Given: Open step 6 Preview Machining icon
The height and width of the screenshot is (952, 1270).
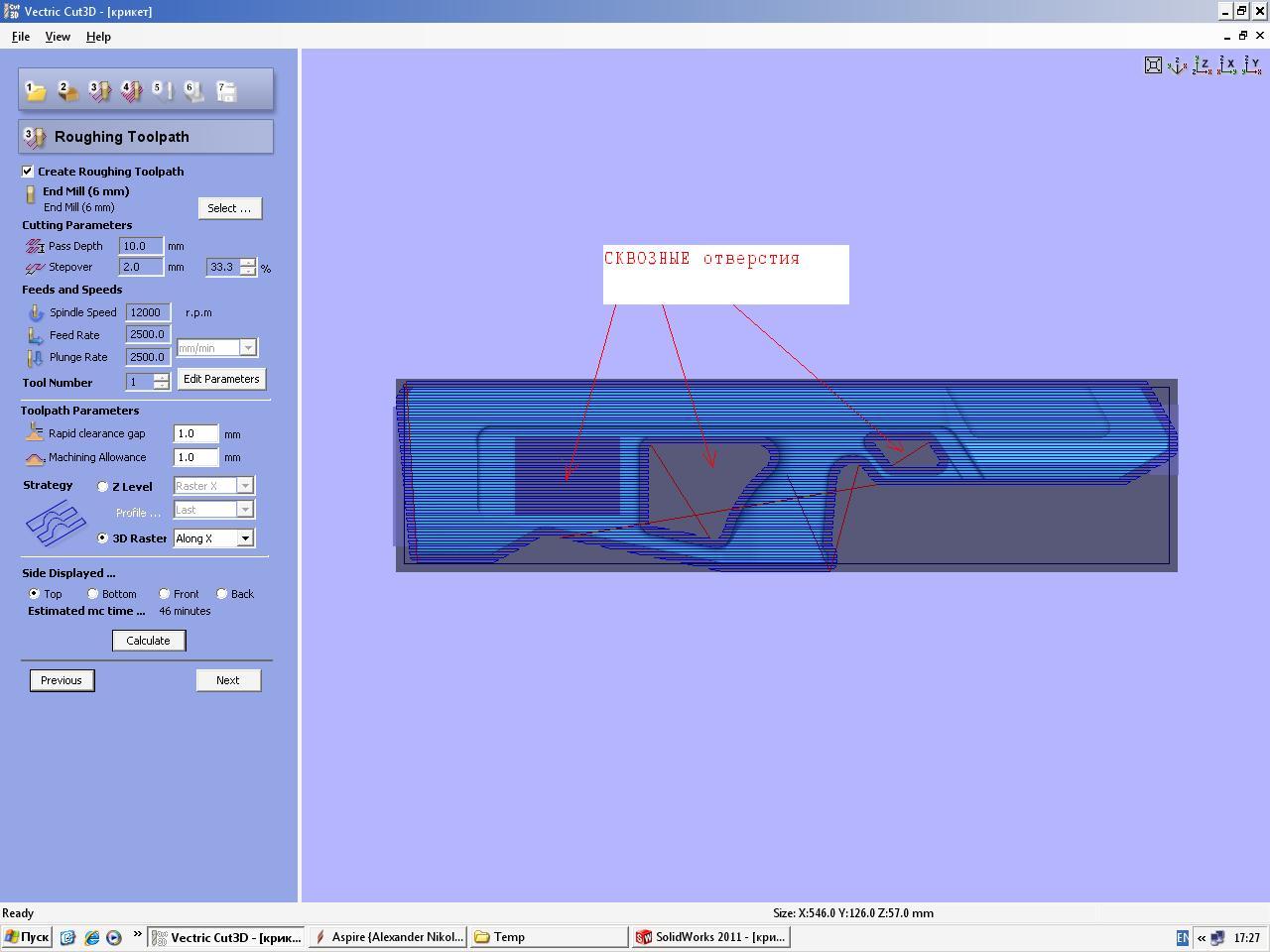Looking at the screenshot, I should click(x=194, y=91).
